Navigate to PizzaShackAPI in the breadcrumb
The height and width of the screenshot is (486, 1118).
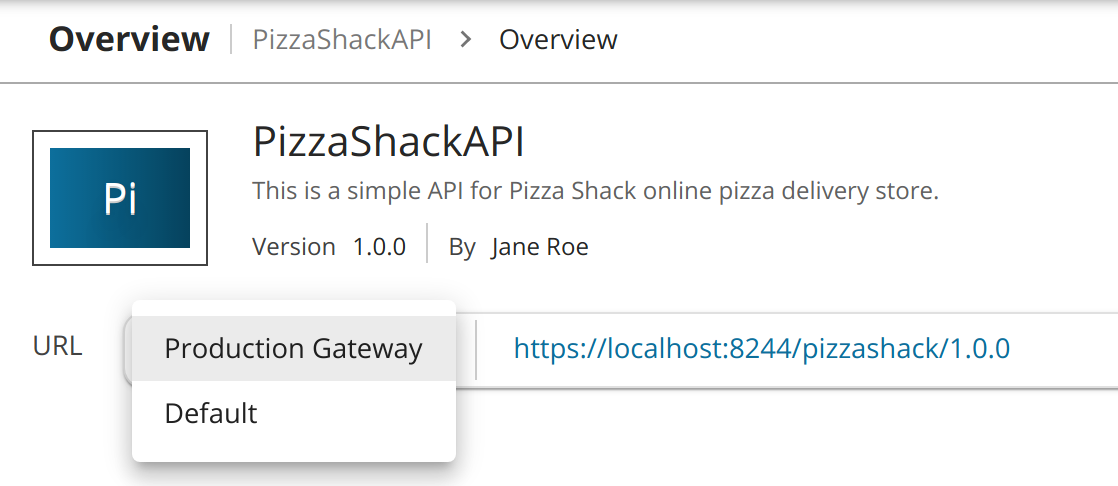[342, 40]
